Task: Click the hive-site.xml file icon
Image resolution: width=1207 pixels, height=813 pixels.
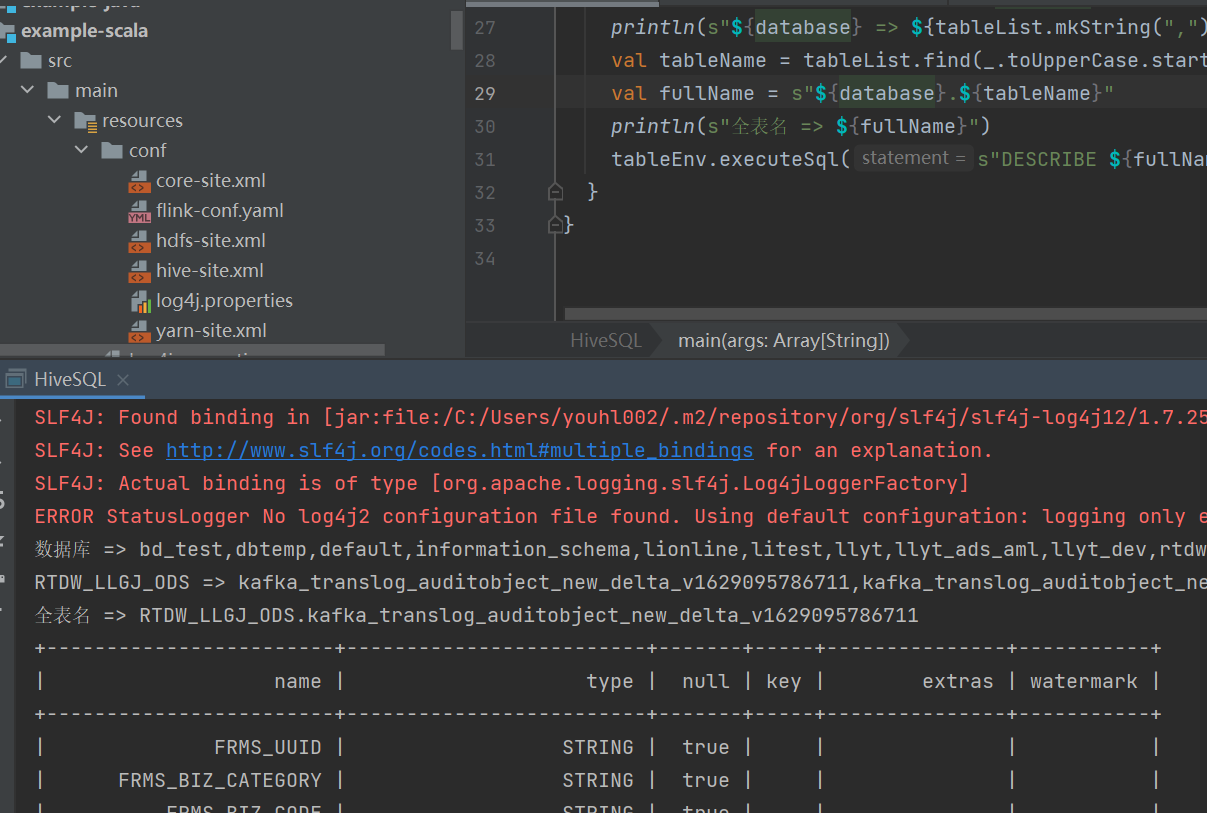Action: click(139, 271)
